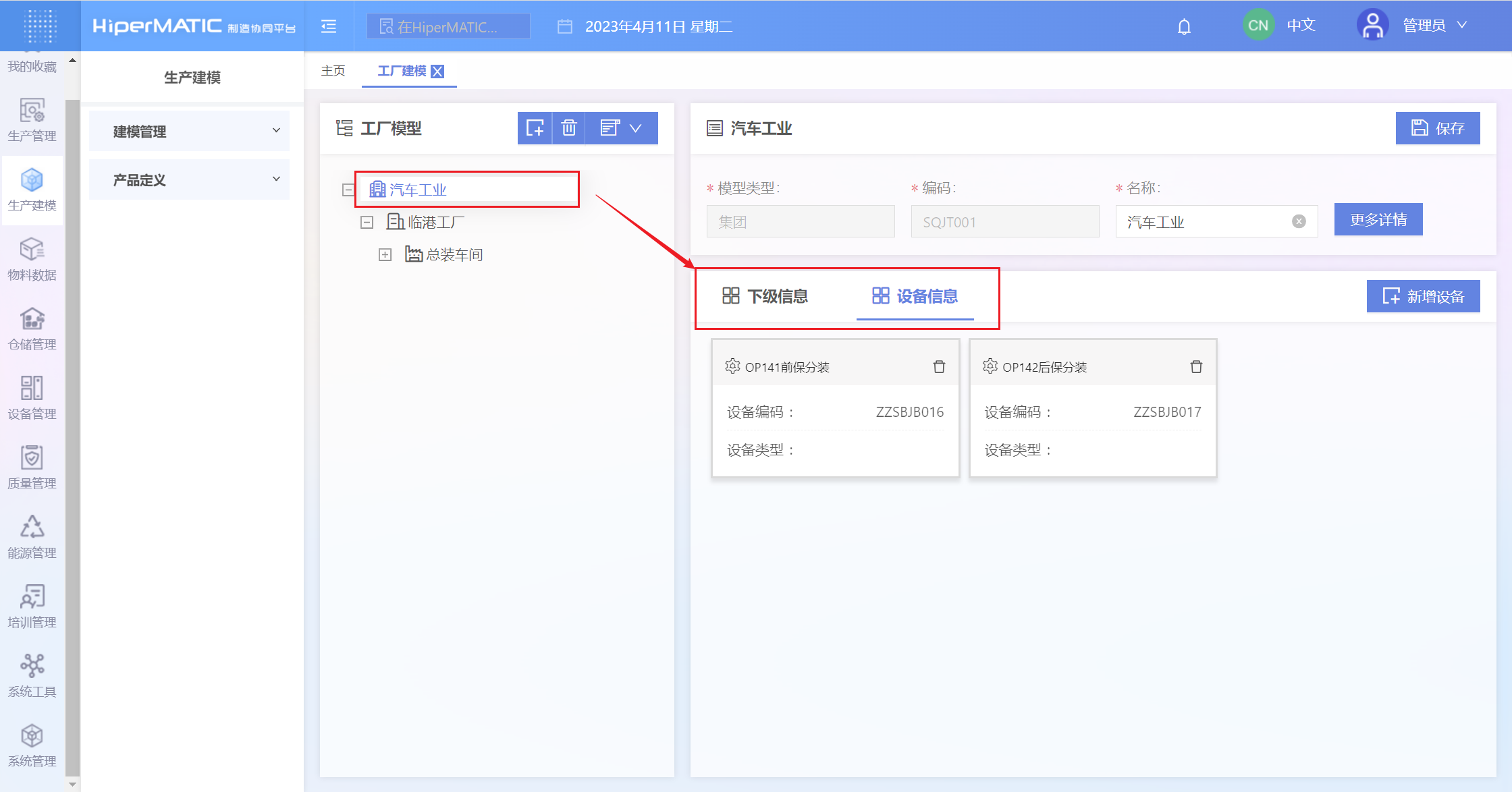Select the 设备信息 tab

point(915,295)
